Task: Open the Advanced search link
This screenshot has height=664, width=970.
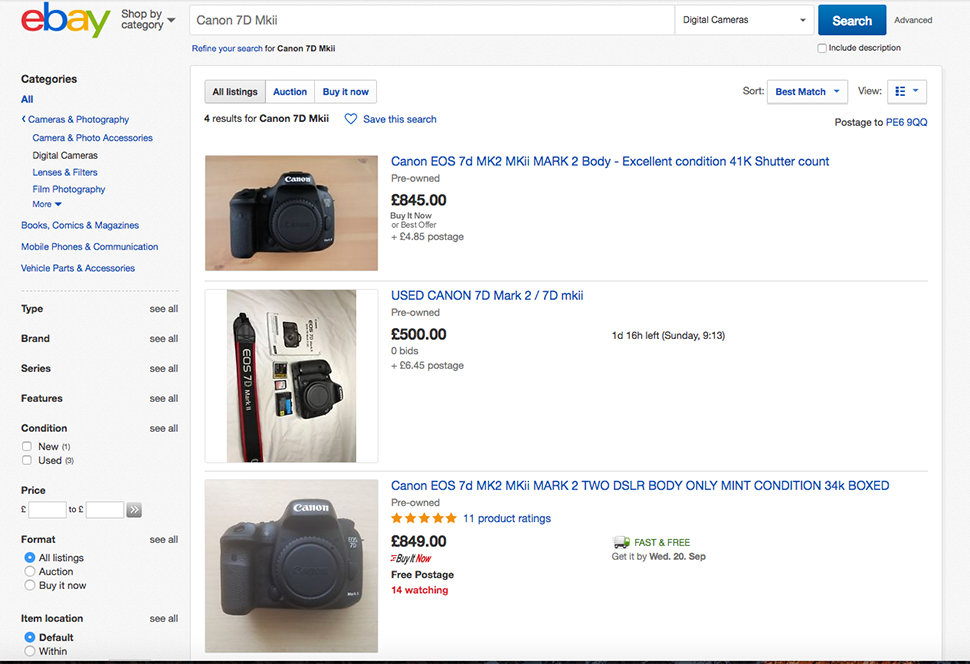Action: coord(912,19)
